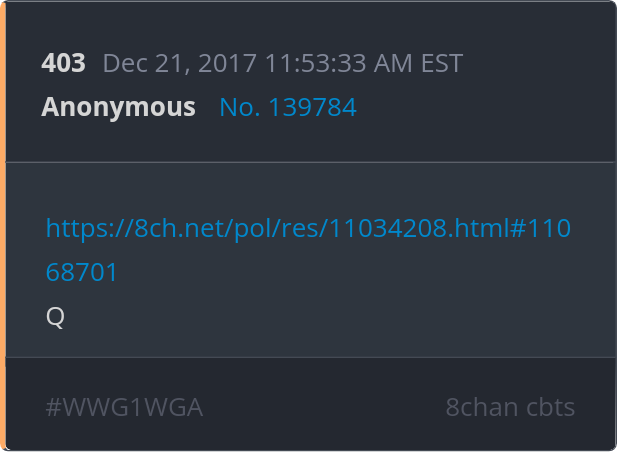The image size is (618, 452).
Task: Click the 'No.' prefix of post reference
Action: (240, 107)
